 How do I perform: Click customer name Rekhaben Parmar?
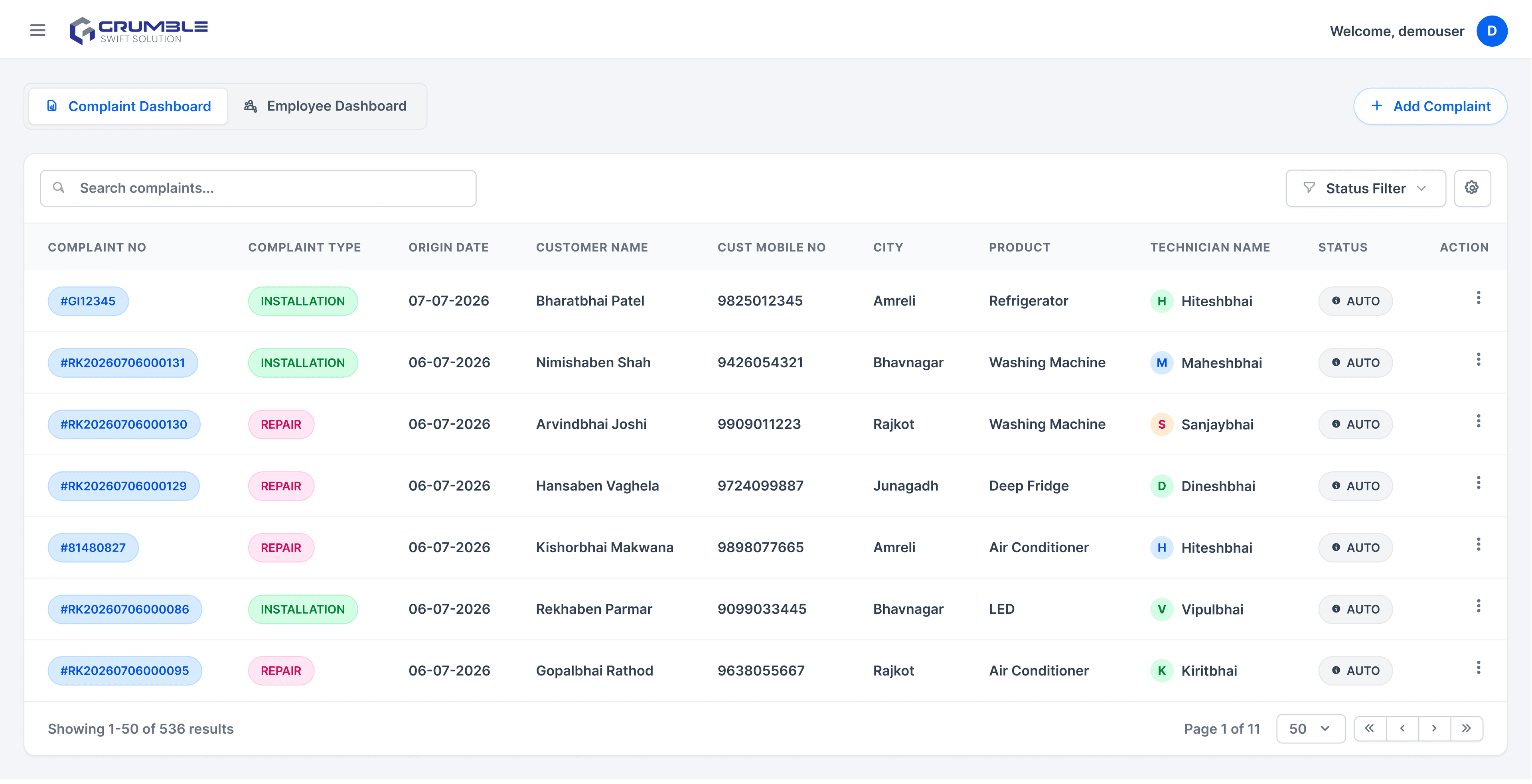(594, 609)
